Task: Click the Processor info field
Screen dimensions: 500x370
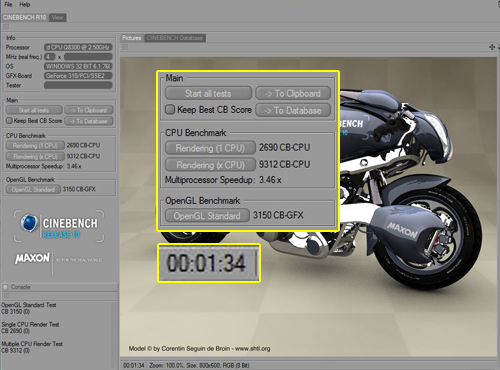Action: pyautogui.click(x=78, y=47)
